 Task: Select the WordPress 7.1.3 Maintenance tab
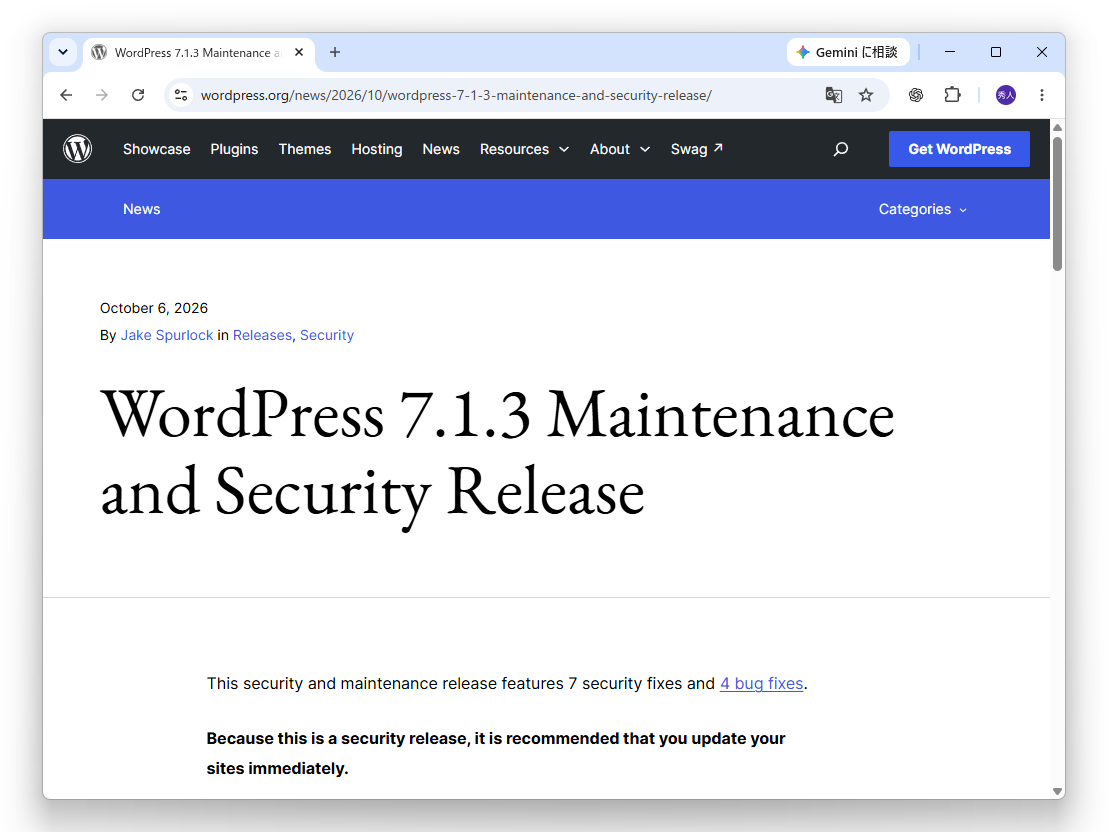coord(198,53)
